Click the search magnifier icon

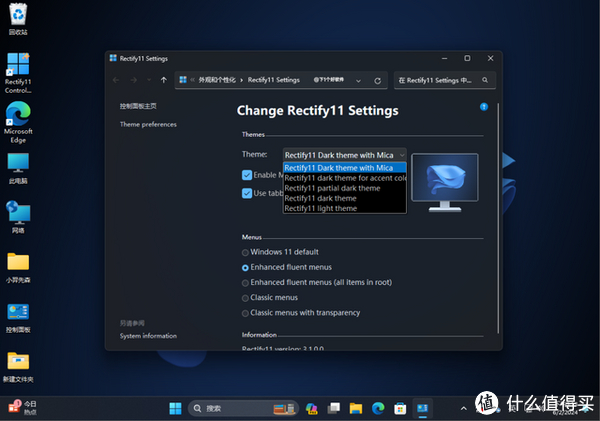tap(485, 80)
